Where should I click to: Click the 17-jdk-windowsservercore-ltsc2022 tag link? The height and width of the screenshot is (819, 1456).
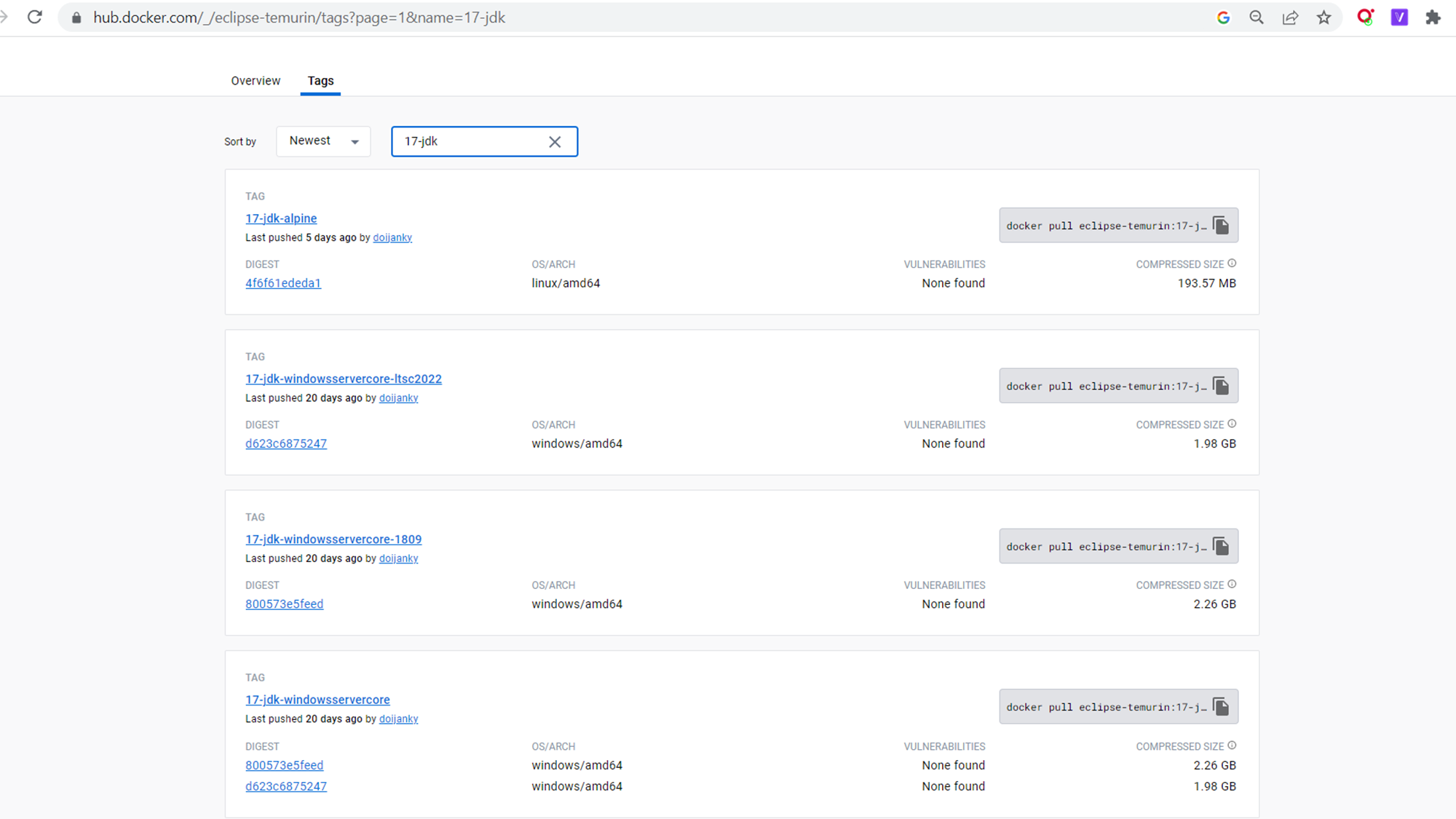(x=344, y=379)
